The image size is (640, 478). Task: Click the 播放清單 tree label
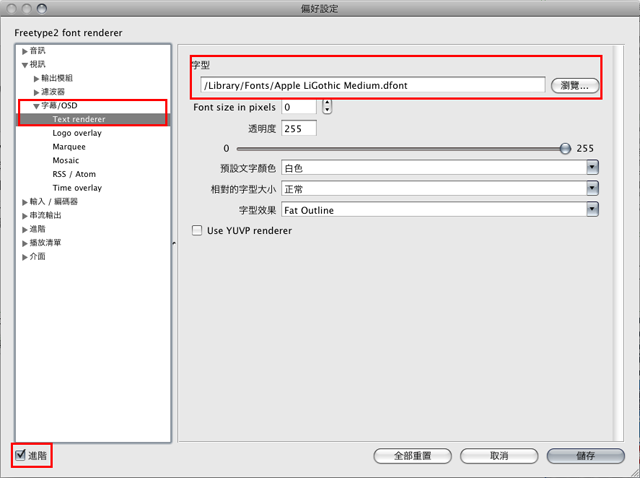coord(45,243)
